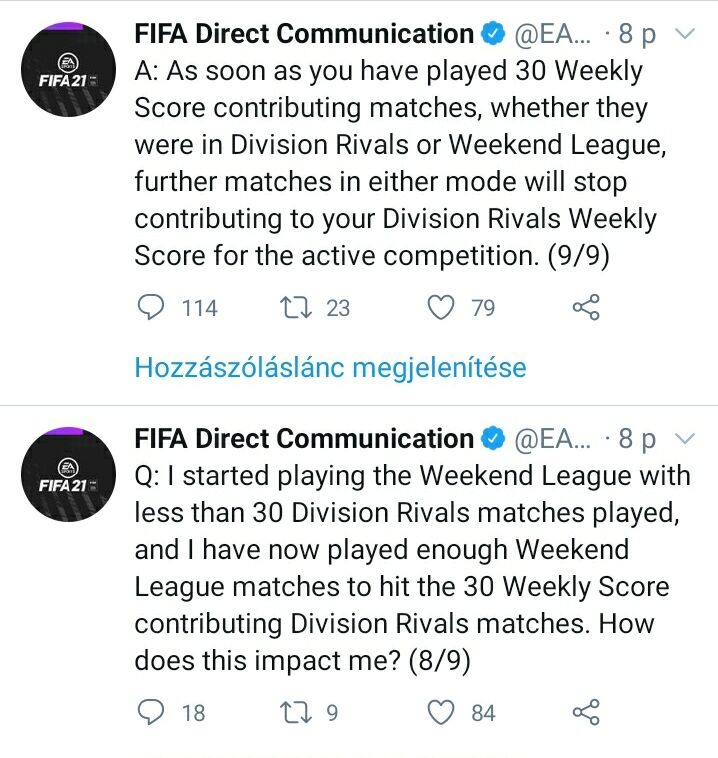Like the (9/9) answer tweet
The image size is (718, 758).
(441, 308)
